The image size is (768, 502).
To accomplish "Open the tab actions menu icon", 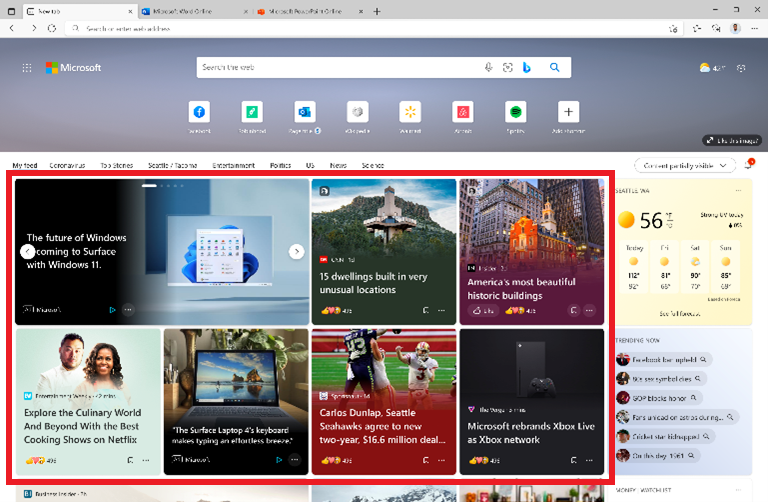I will 12,11.
